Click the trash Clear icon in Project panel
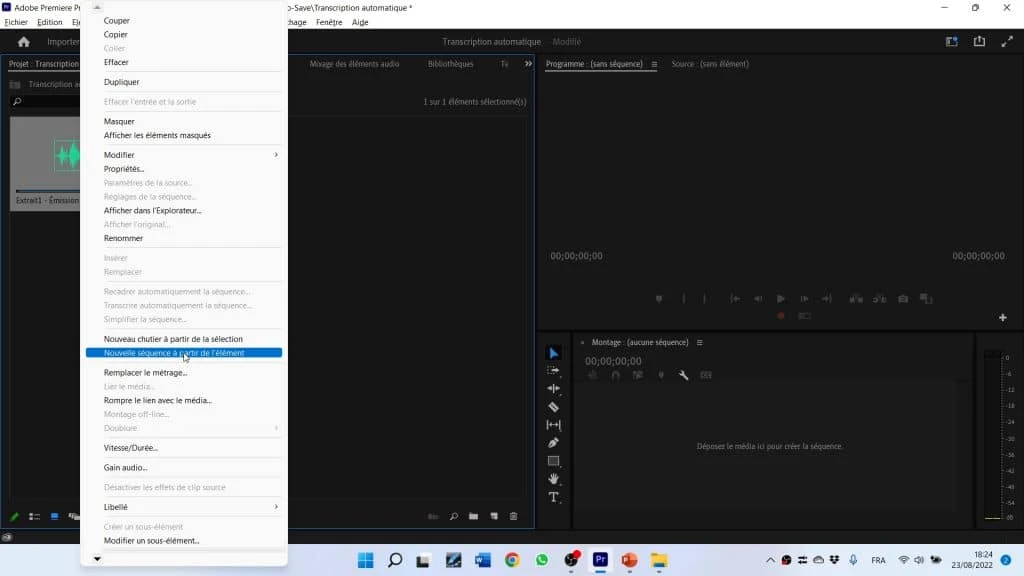Image resolution: width=1024 pixels, height=576 pixels. coord(514,517)
